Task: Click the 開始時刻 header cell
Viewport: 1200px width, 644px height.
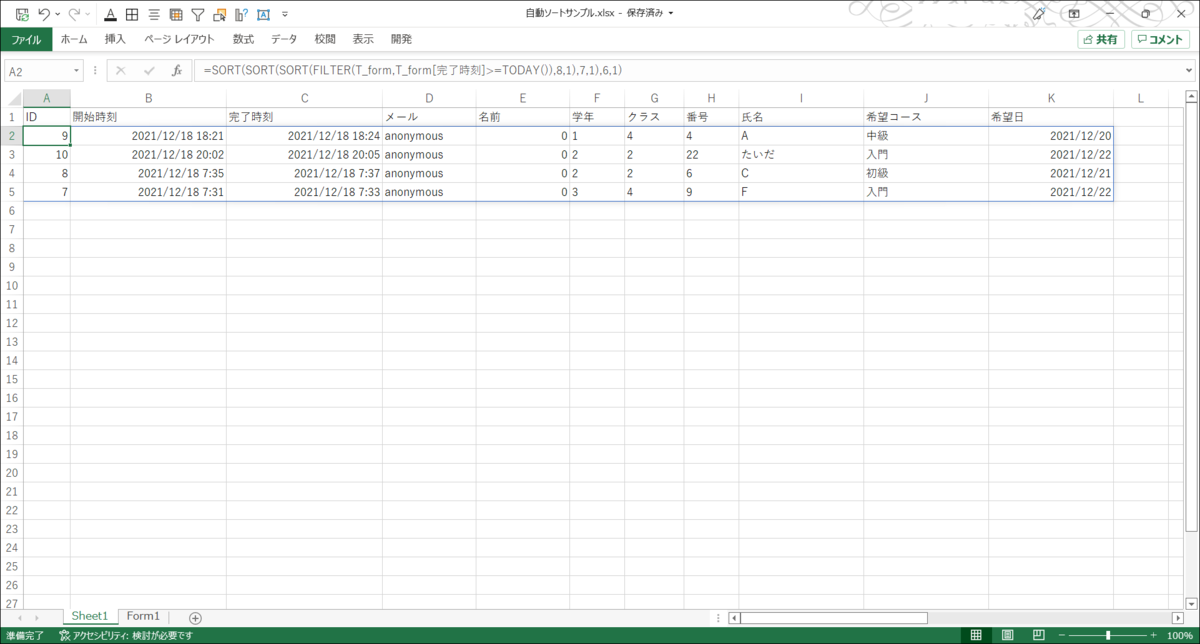Action: pos(148,117)
